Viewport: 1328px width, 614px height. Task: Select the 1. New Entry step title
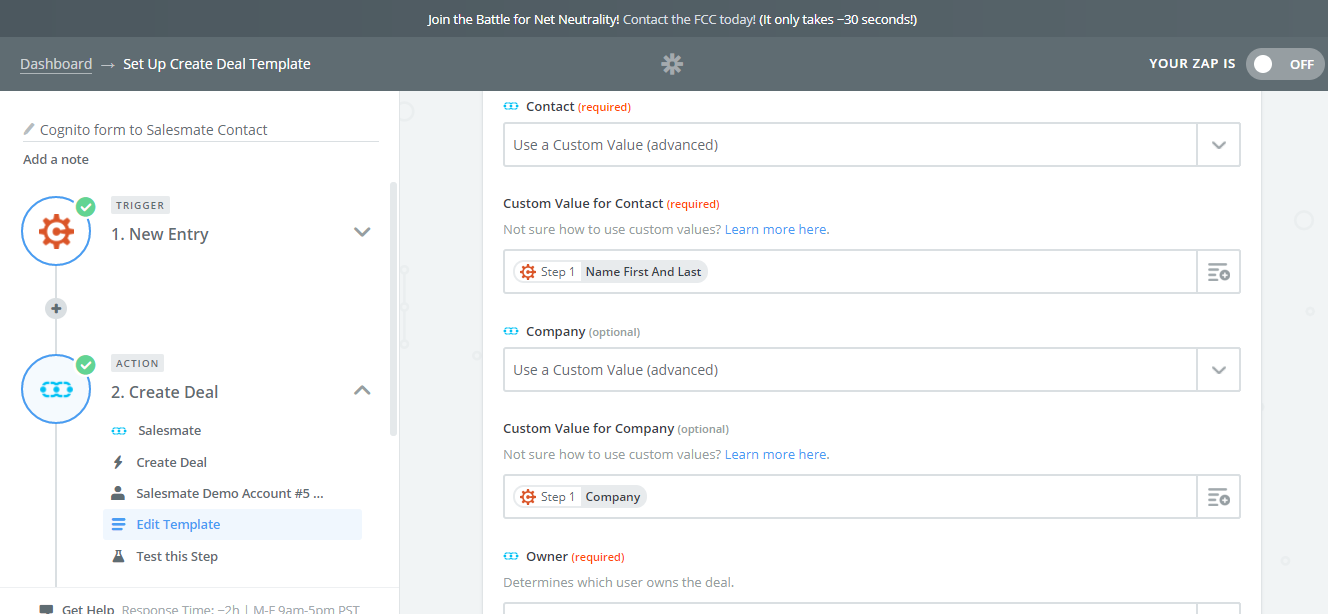point(160,234)
